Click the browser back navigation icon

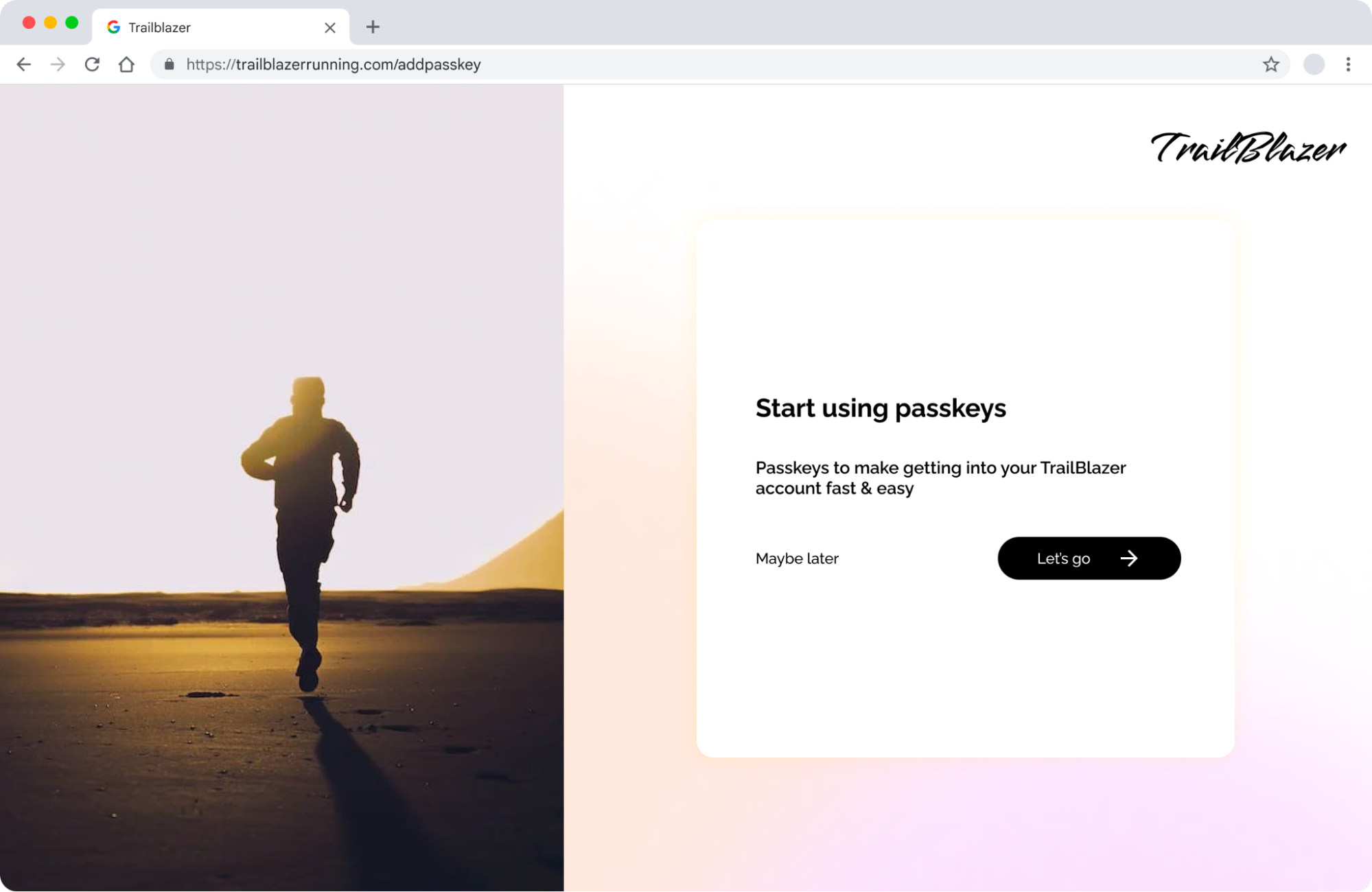point(24,64)
